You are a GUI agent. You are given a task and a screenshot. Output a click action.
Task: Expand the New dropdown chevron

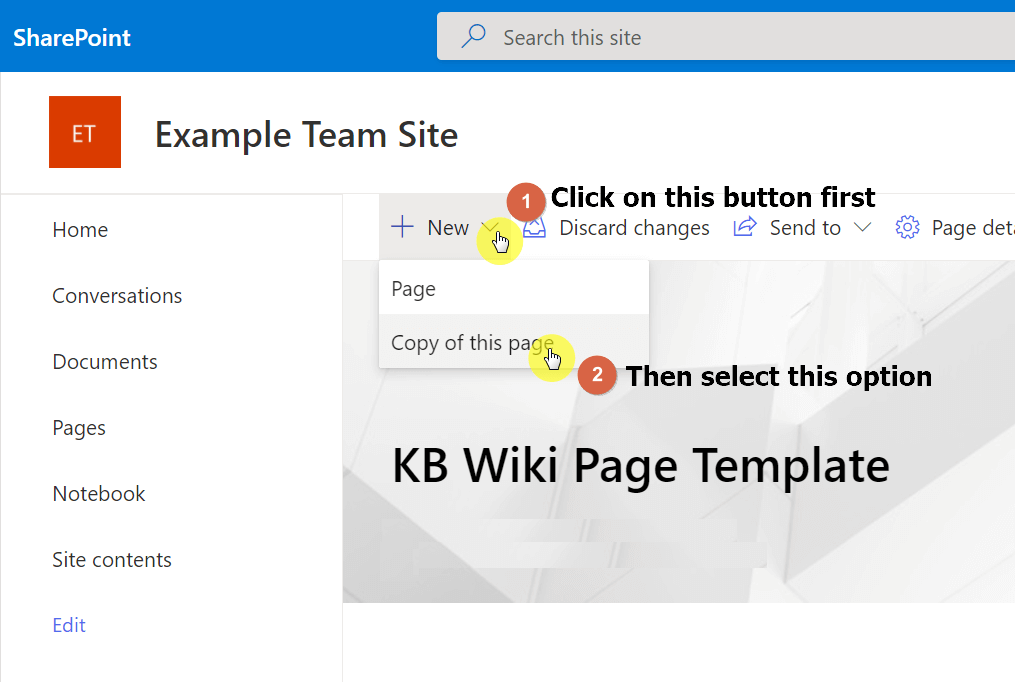click(x=491, y=226)
